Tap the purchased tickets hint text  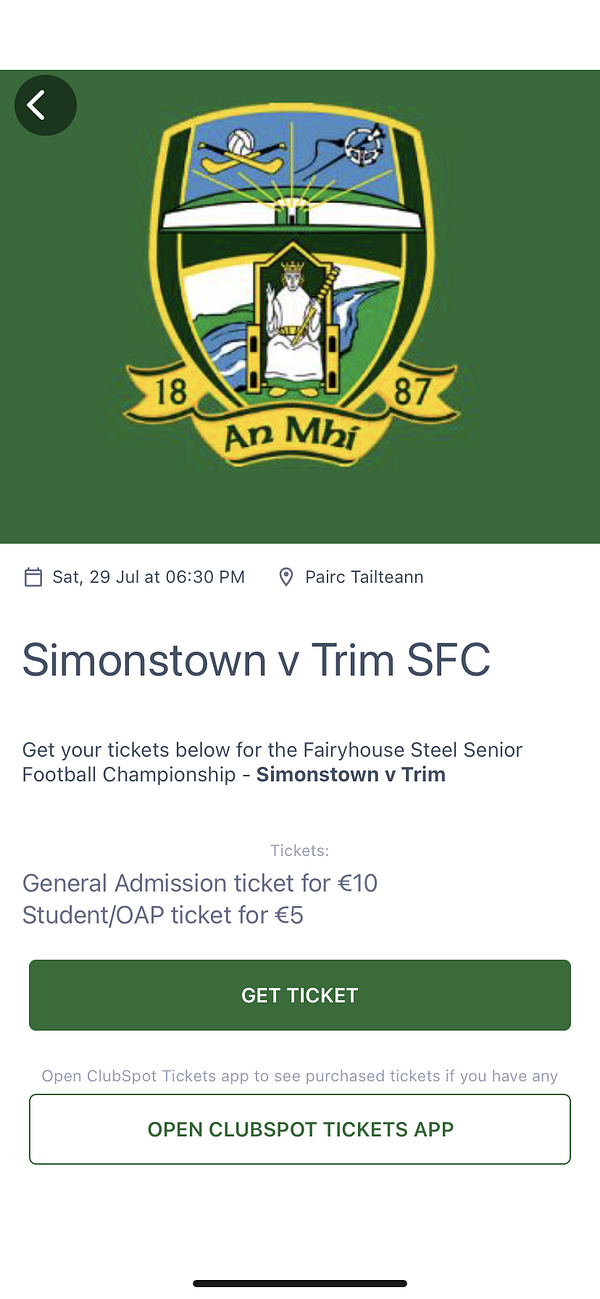tap(300, 1076)
